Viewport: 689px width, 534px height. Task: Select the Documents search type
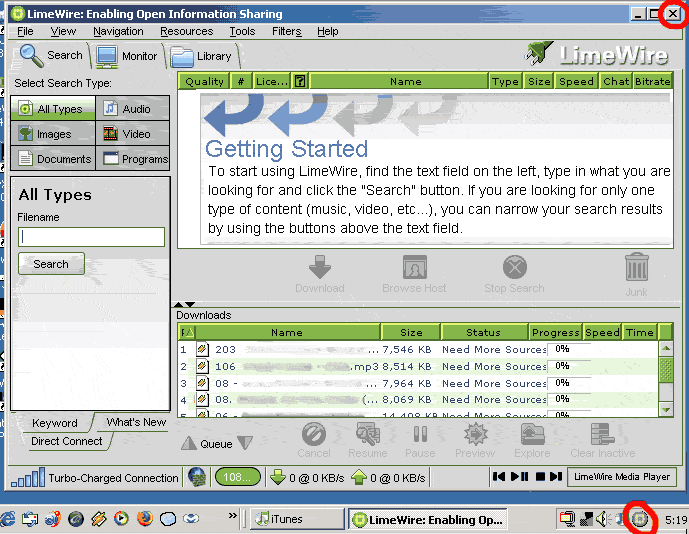[x=53, y=159]
